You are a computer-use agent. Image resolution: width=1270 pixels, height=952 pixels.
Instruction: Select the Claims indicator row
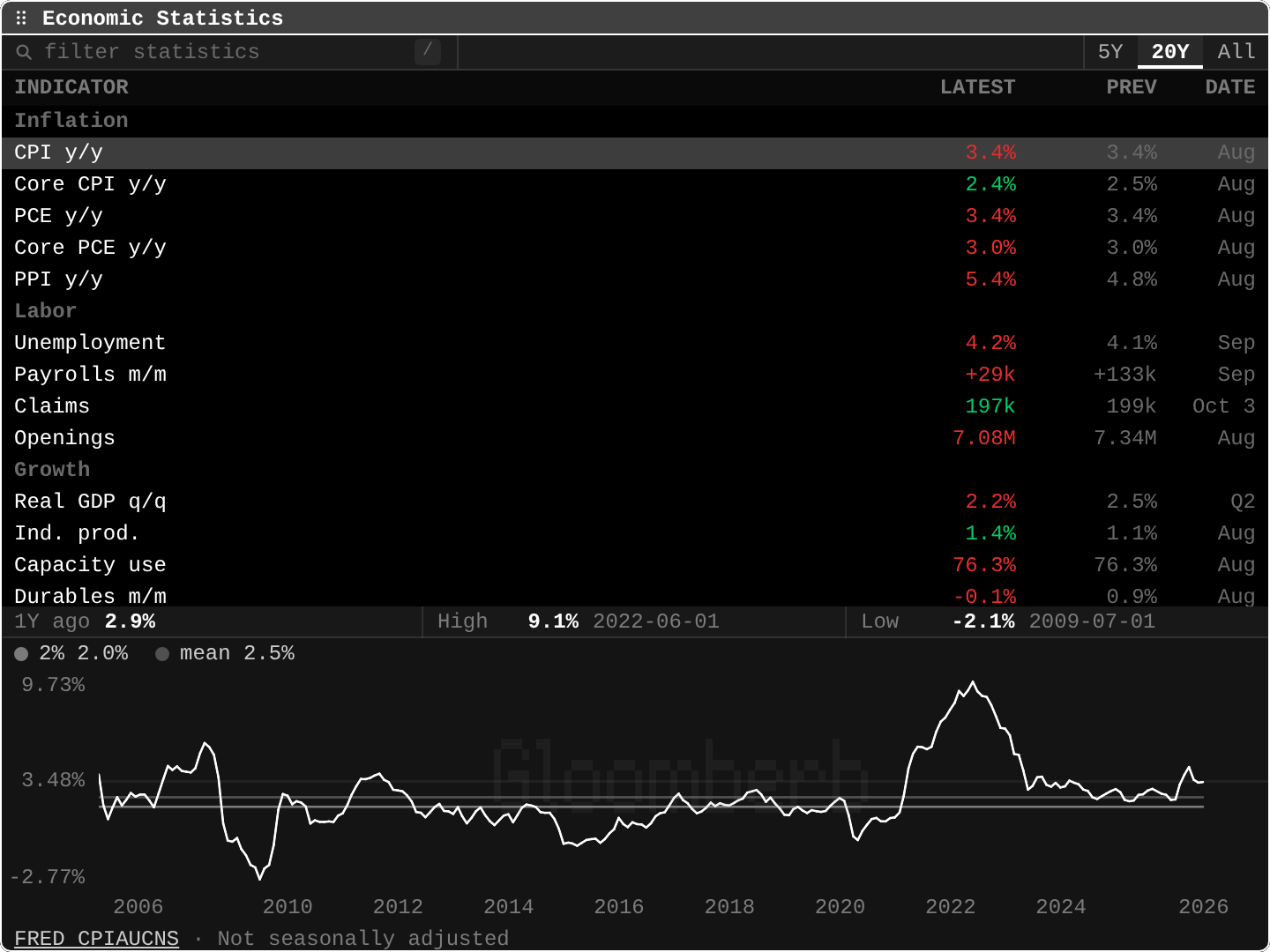(x=635, y=406)
